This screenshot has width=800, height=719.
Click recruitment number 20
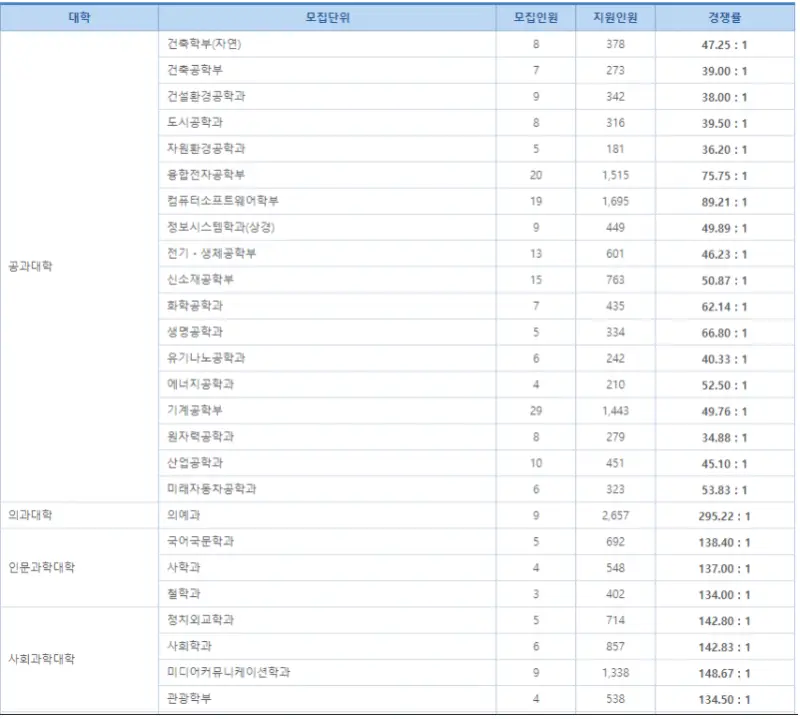[536, 175]
